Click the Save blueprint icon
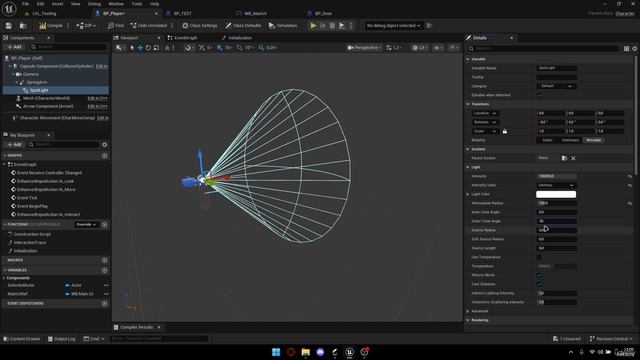Image resolution: width=640 pixels, height=360 pixels. point(9,26)
